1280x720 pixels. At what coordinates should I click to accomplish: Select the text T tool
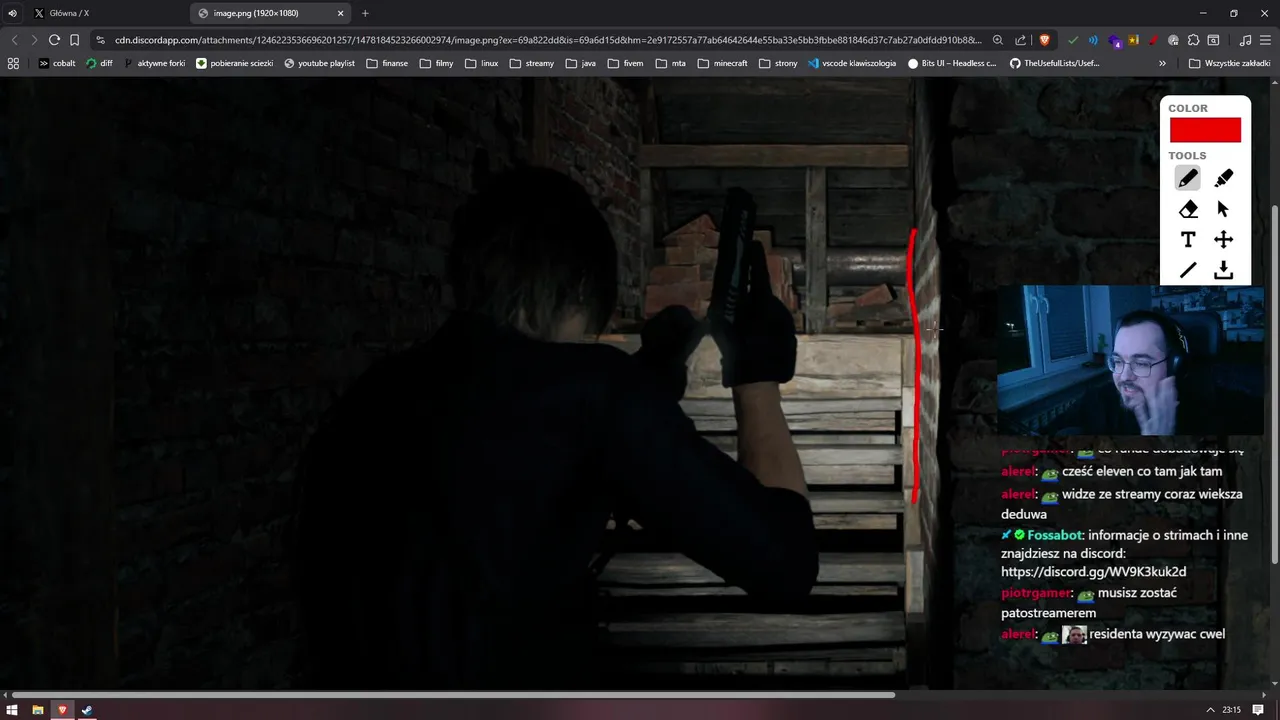pyautogui.click(x=1187, y=240)
